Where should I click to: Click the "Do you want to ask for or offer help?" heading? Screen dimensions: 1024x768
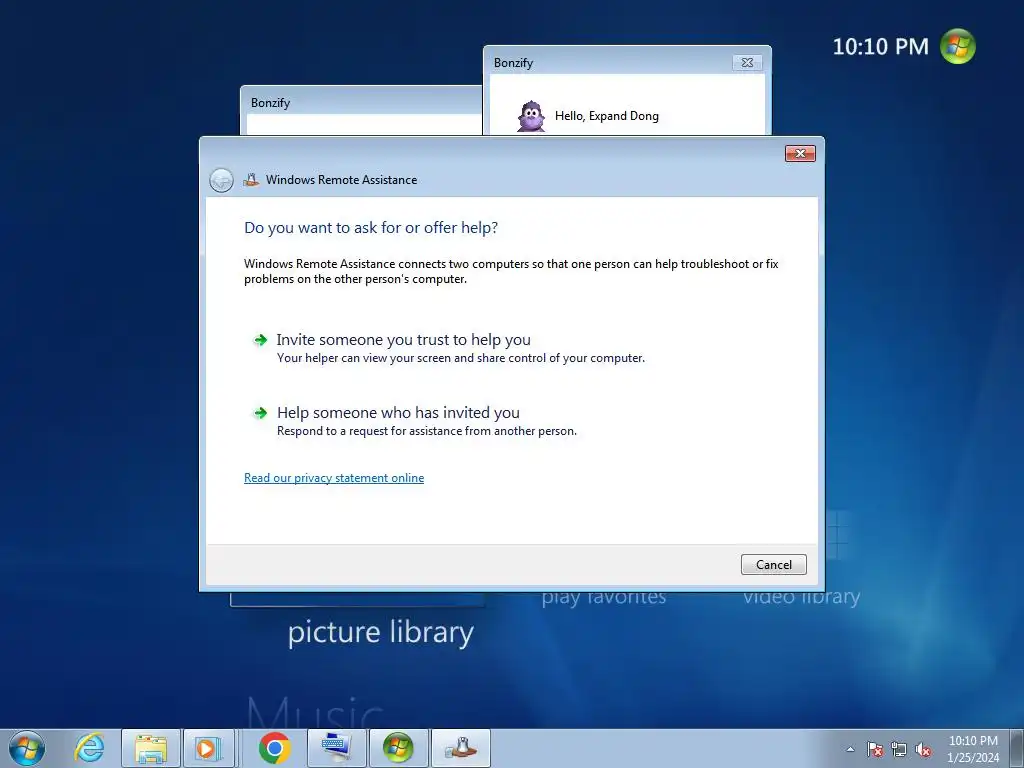pos(371,227)
